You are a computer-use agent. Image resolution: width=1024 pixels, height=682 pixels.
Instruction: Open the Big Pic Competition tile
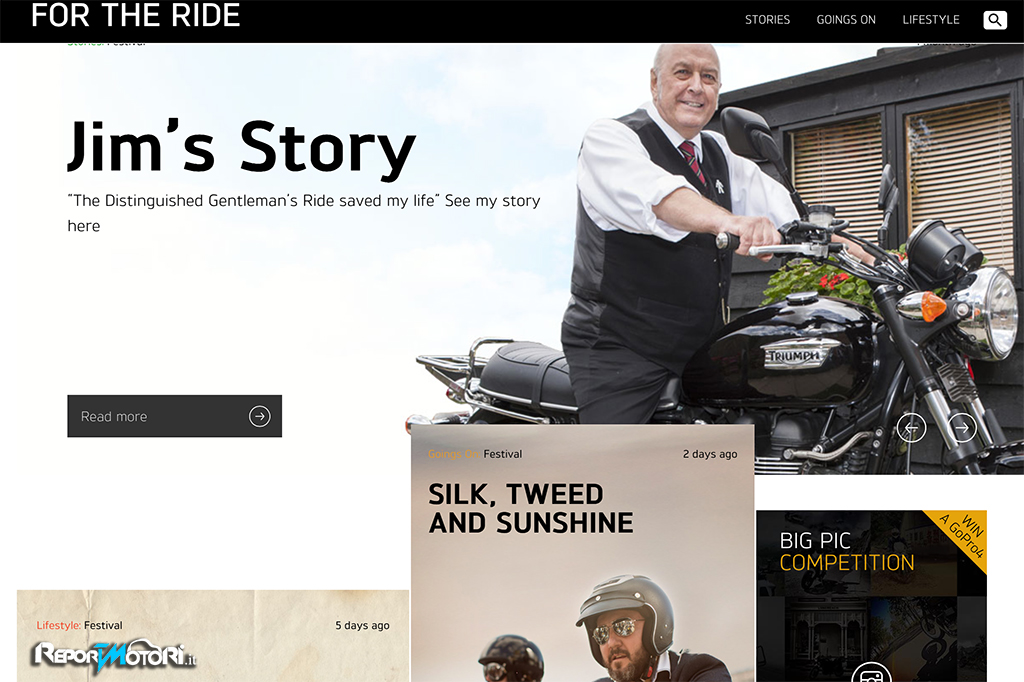(x=871, y=596)
